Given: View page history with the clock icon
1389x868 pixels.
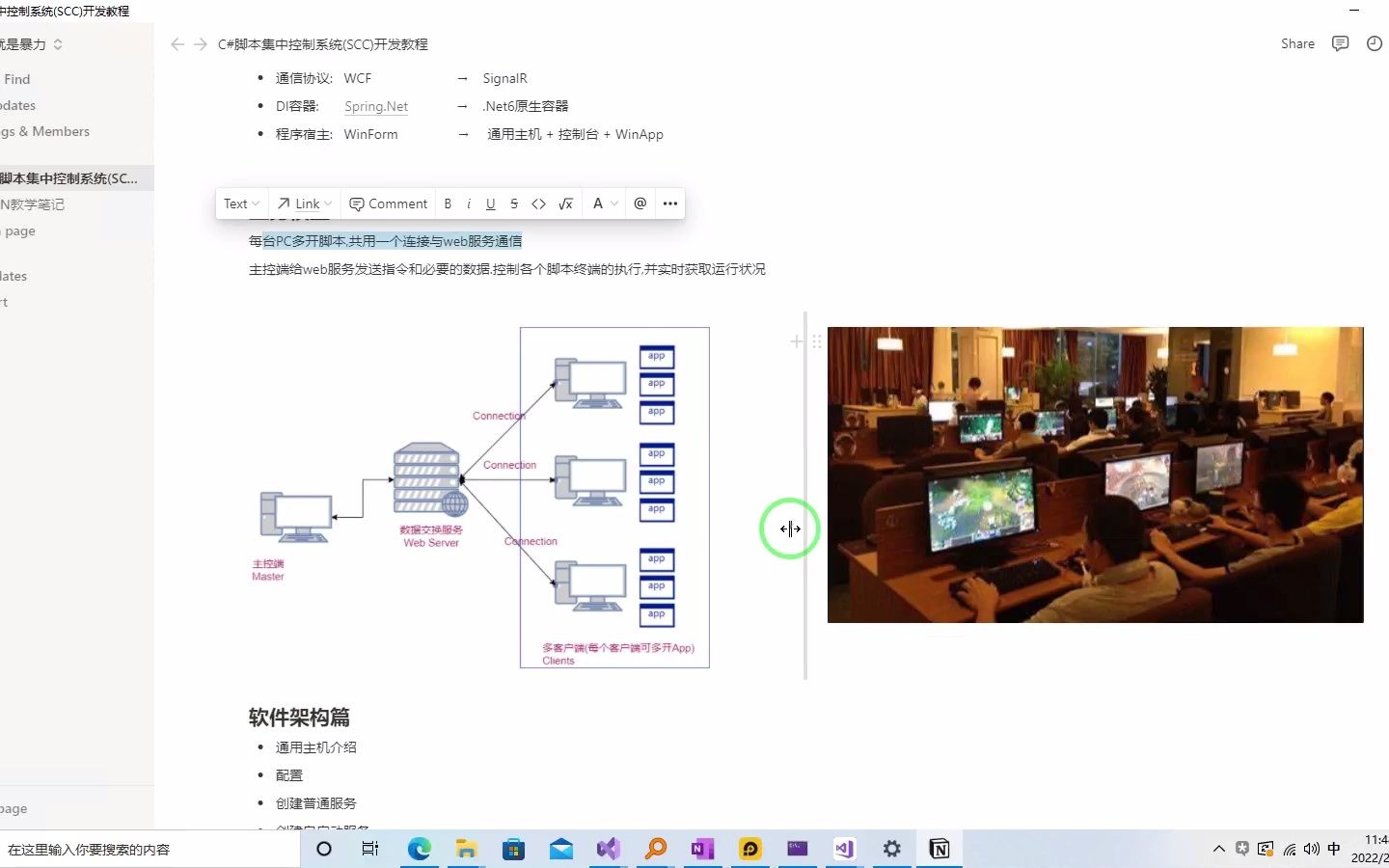Looking at the screenshot, I should point(1375,43).
